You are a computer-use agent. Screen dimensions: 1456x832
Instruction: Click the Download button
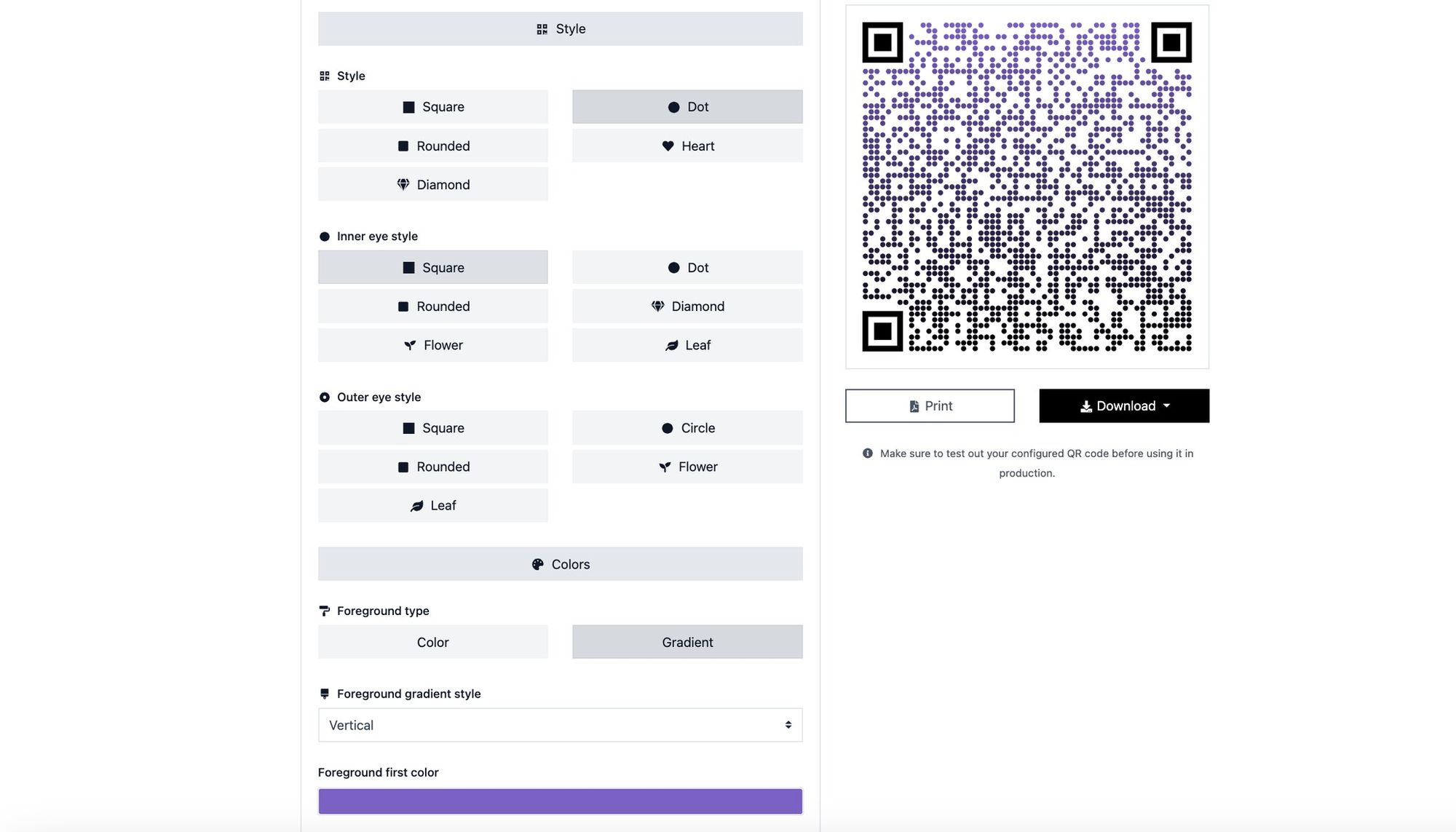click(1124, 405)
